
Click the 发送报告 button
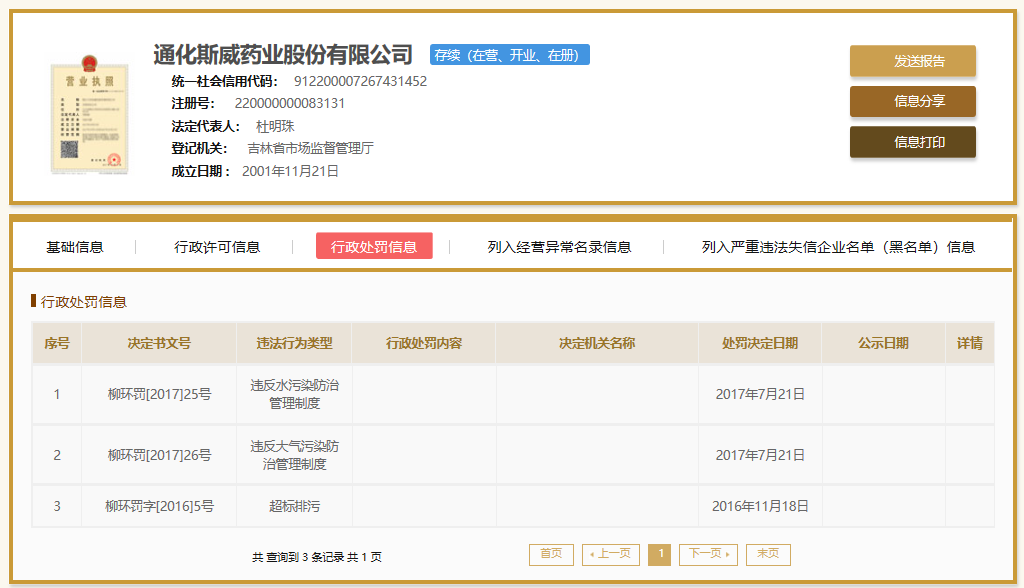[x=912, y=61]
